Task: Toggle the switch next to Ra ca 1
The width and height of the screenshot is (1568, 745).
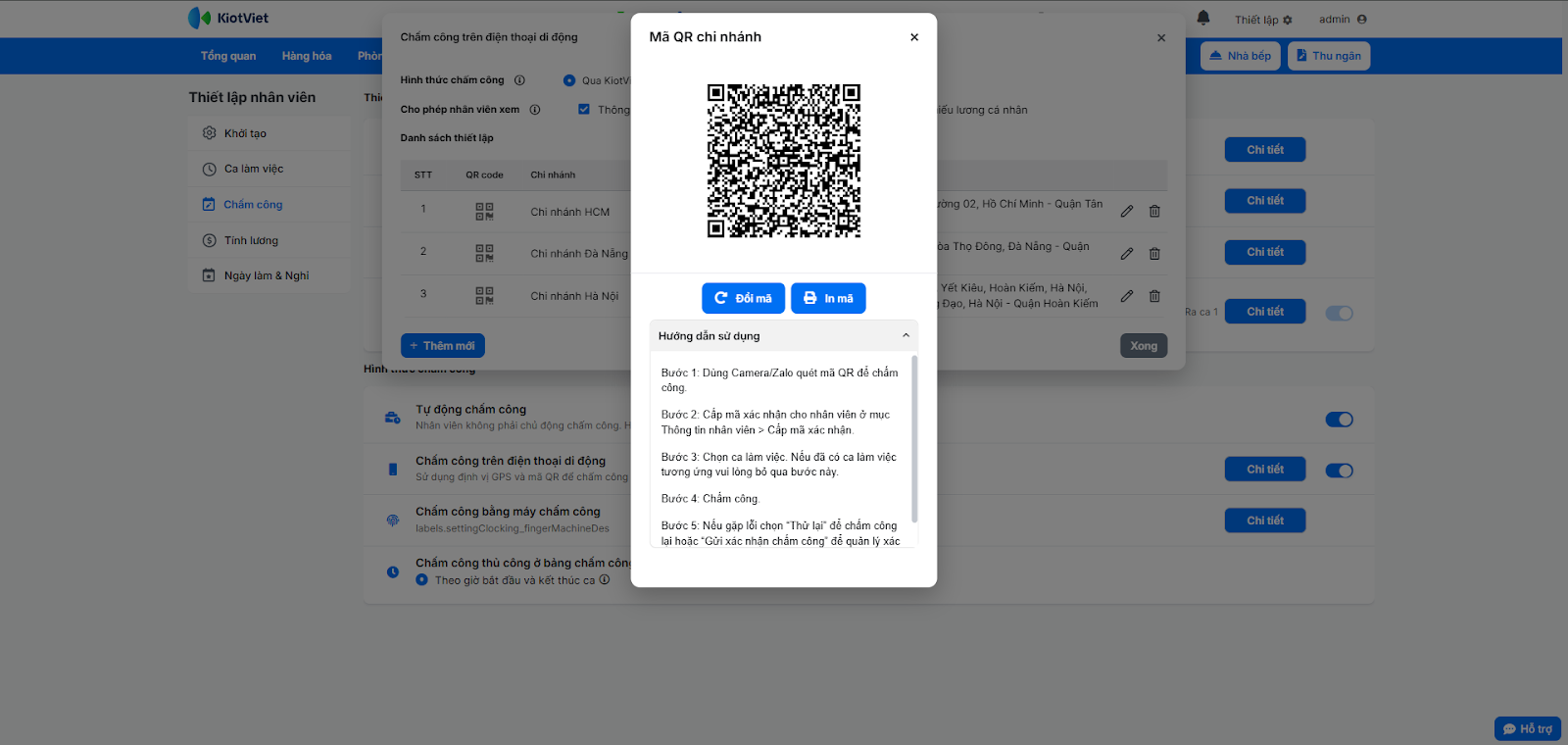Action: pos(1339,313)
